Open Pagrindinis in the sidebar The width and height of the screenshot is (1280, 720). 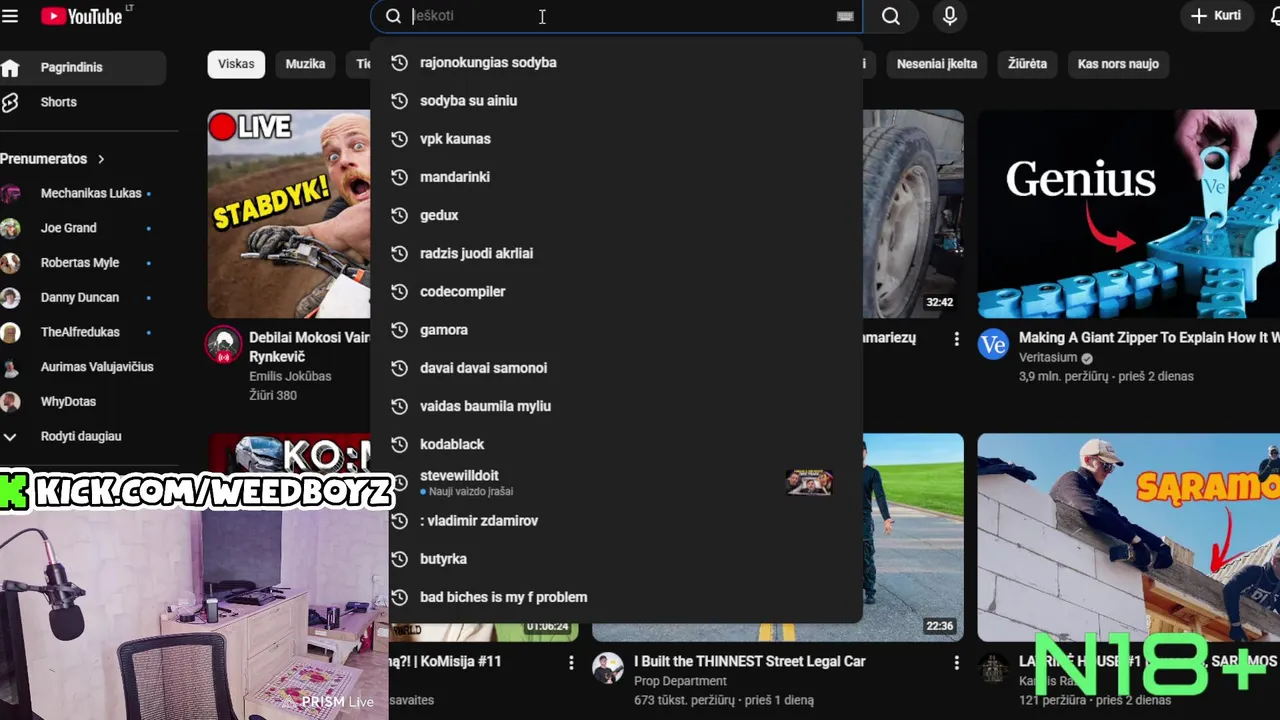(83, 67)
